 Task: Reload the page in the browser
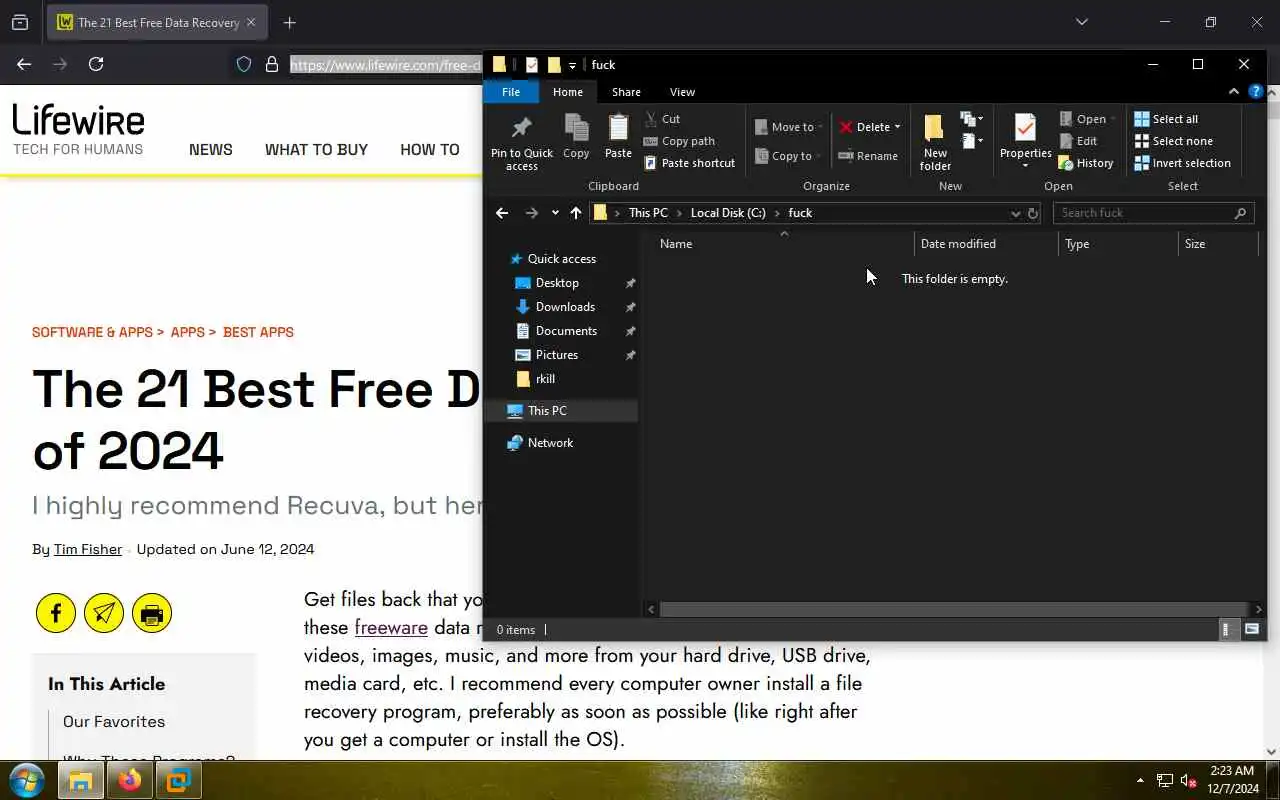pos(96,64)
